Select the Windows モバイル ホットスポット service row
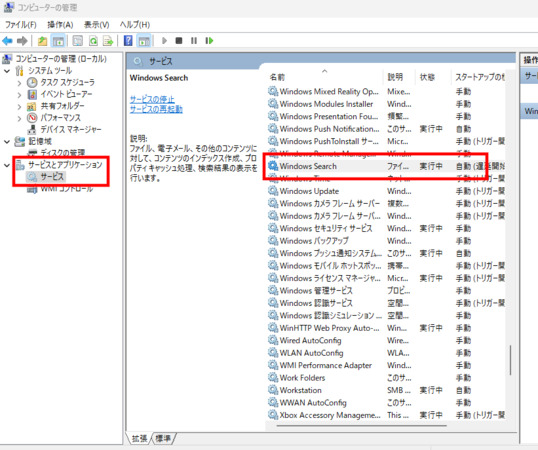The width and height of the screenshot is (538, 450). pos(386,266)
